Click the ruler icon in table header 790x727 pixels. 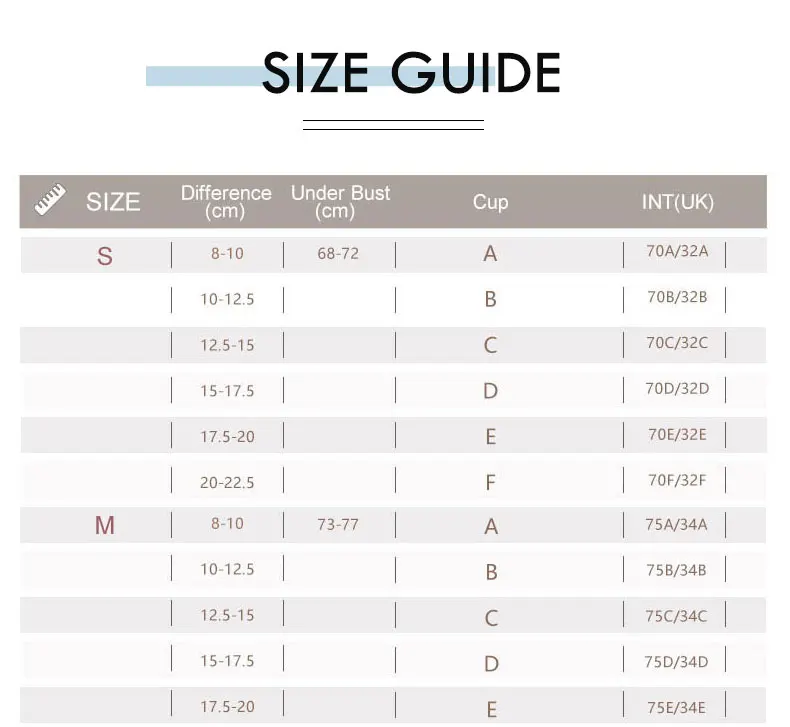coord(50,200)
